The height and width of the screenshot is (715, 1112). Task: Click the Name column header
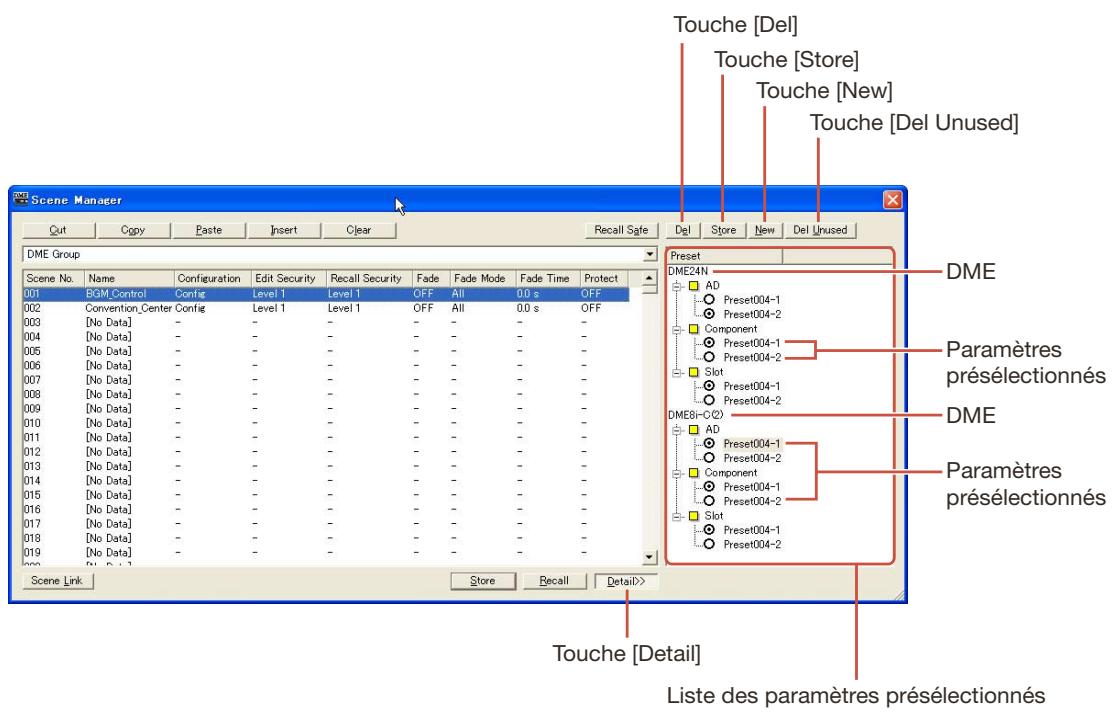pos(129,278)
